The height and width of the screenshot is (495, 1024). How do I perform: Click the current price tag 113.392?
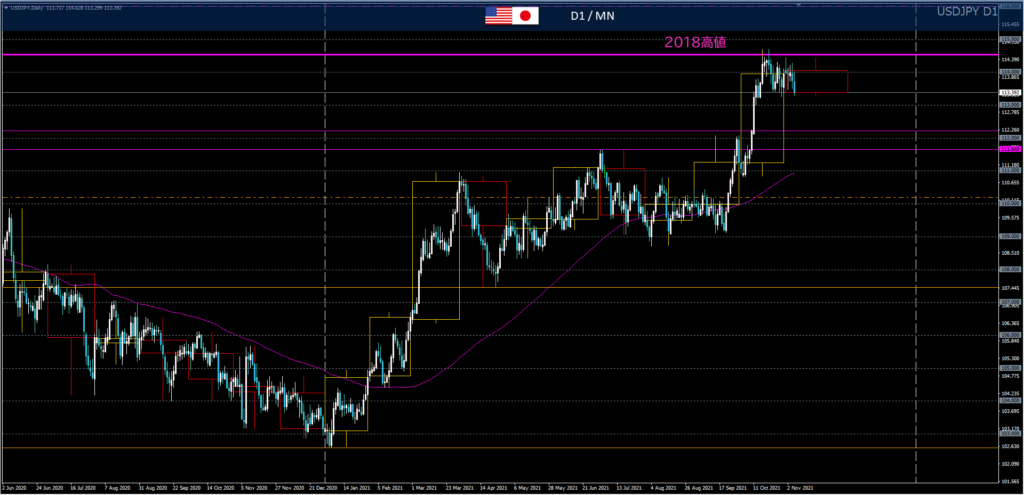(1009, 93)
